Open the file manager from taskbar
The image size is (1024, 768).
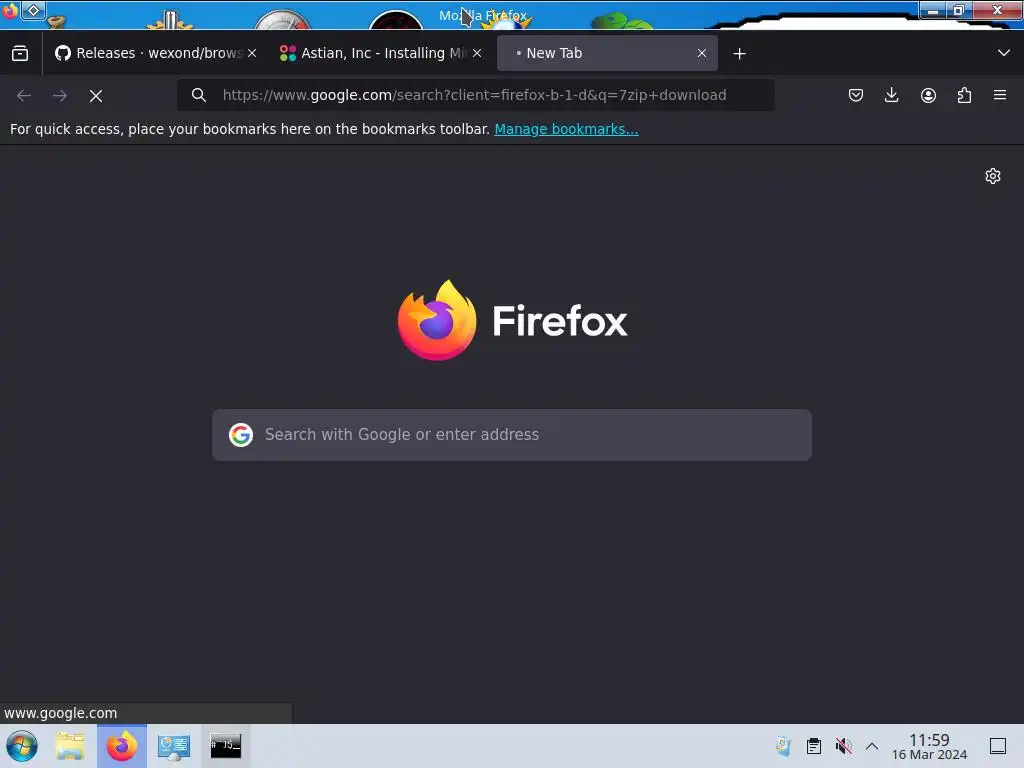(x=71, y=746)
